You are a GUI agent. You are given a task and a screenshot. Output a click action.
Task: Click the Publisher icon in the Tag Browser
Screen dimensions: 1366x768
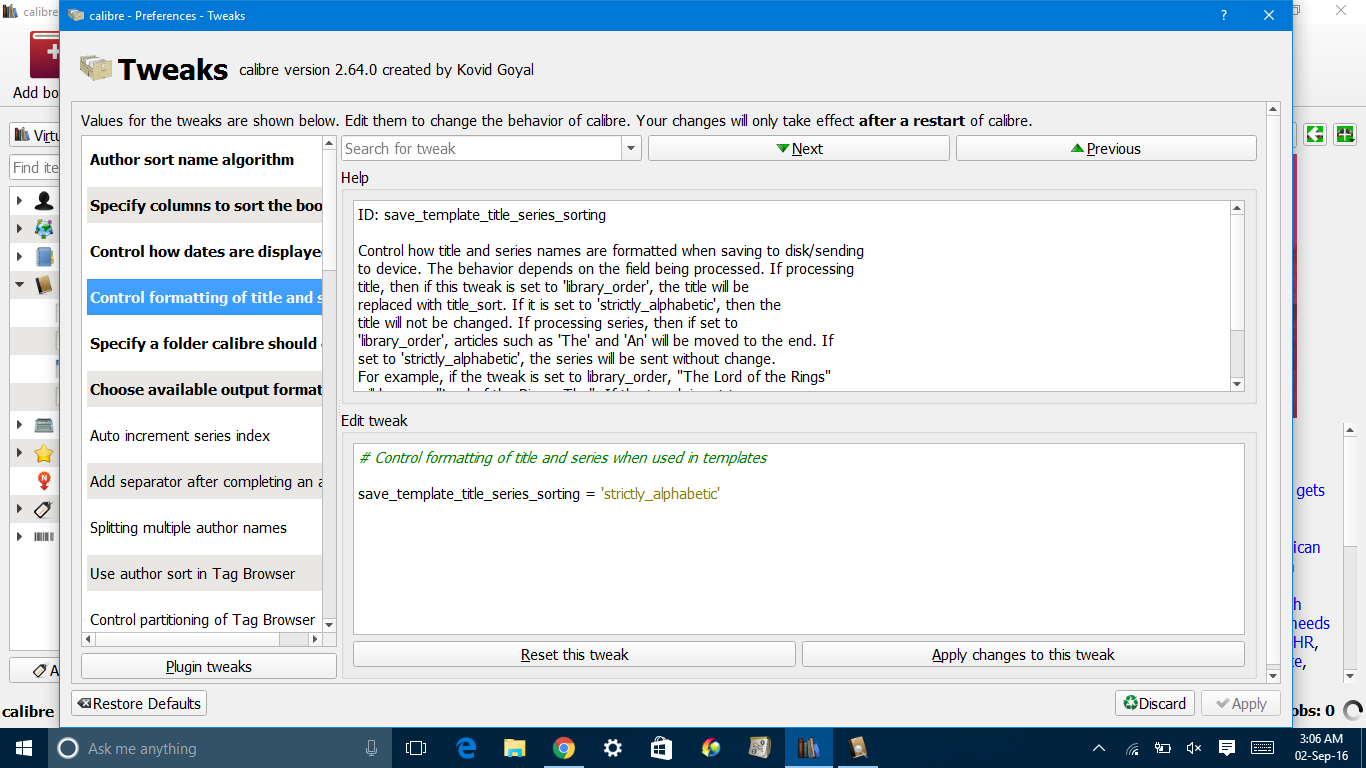pyautogui.click(x=44, y=425)
